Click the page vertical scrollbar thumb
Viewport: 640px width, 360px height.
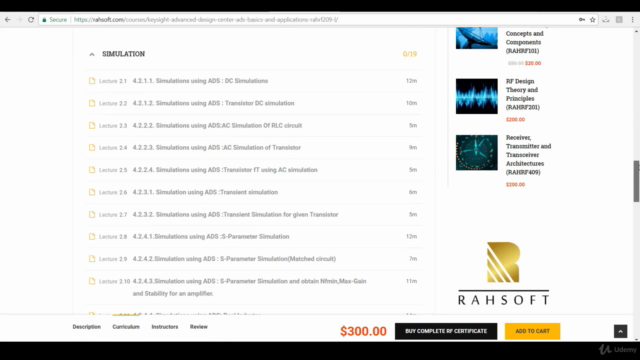click(636, 181)
